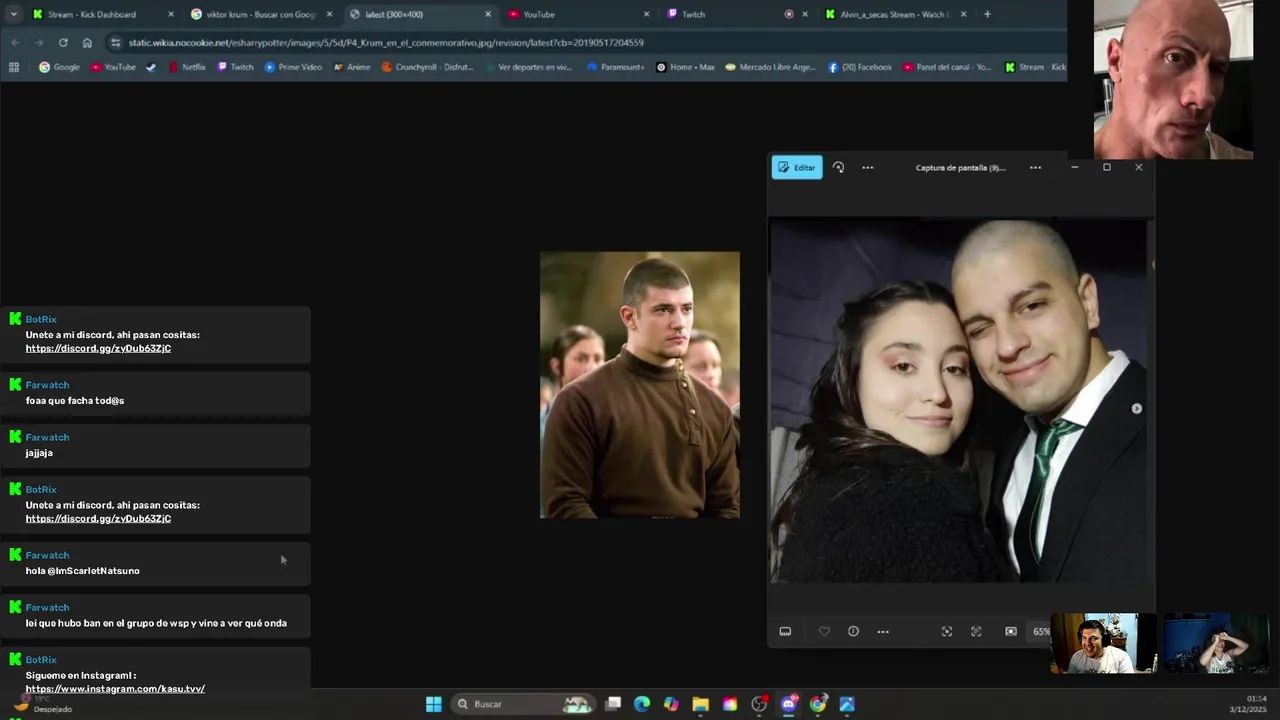Open the Facebook bookmark
Screen dimensions: 1280x720
[860, 67]
